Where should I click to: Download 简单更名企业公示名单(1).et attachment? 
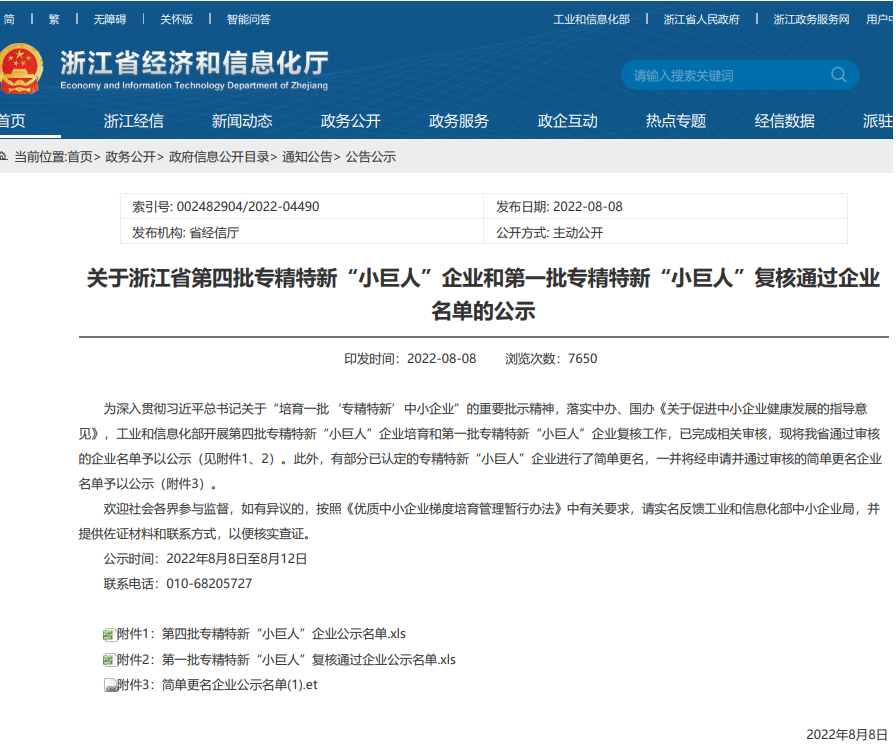239,686
